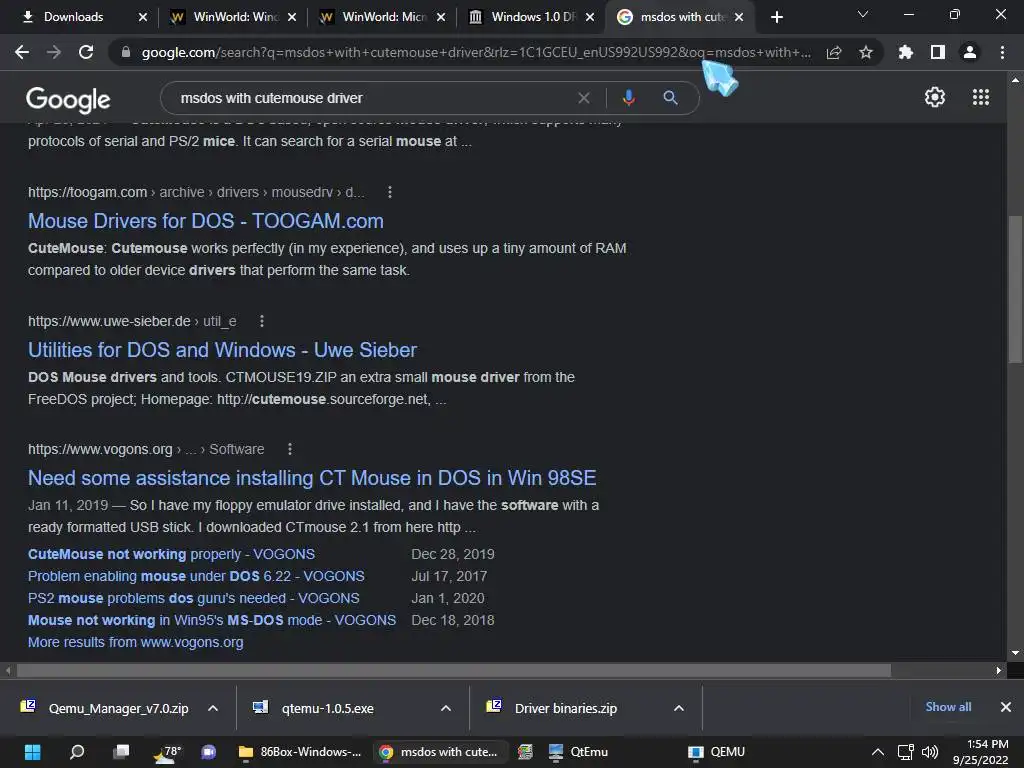Bookmark this tab with the star

tap(866, 52)
